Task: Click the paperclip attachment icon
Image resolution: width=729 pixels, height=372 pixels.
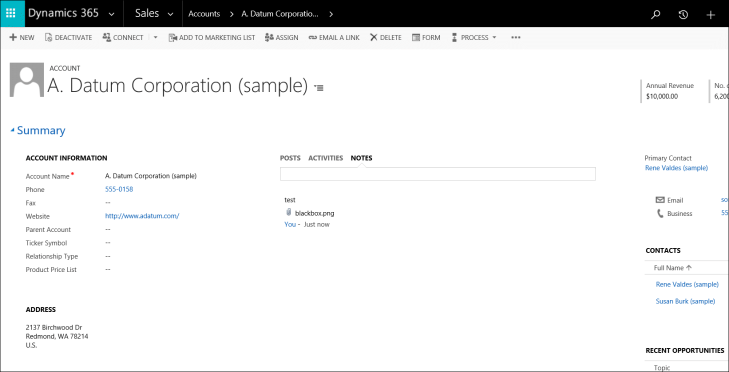Action: coord(288,213)
